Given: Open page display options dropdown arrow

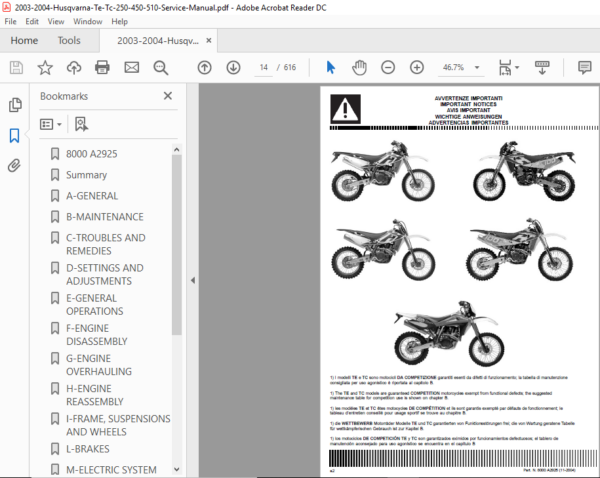Looking at the screenshot, I should point(517,68).
